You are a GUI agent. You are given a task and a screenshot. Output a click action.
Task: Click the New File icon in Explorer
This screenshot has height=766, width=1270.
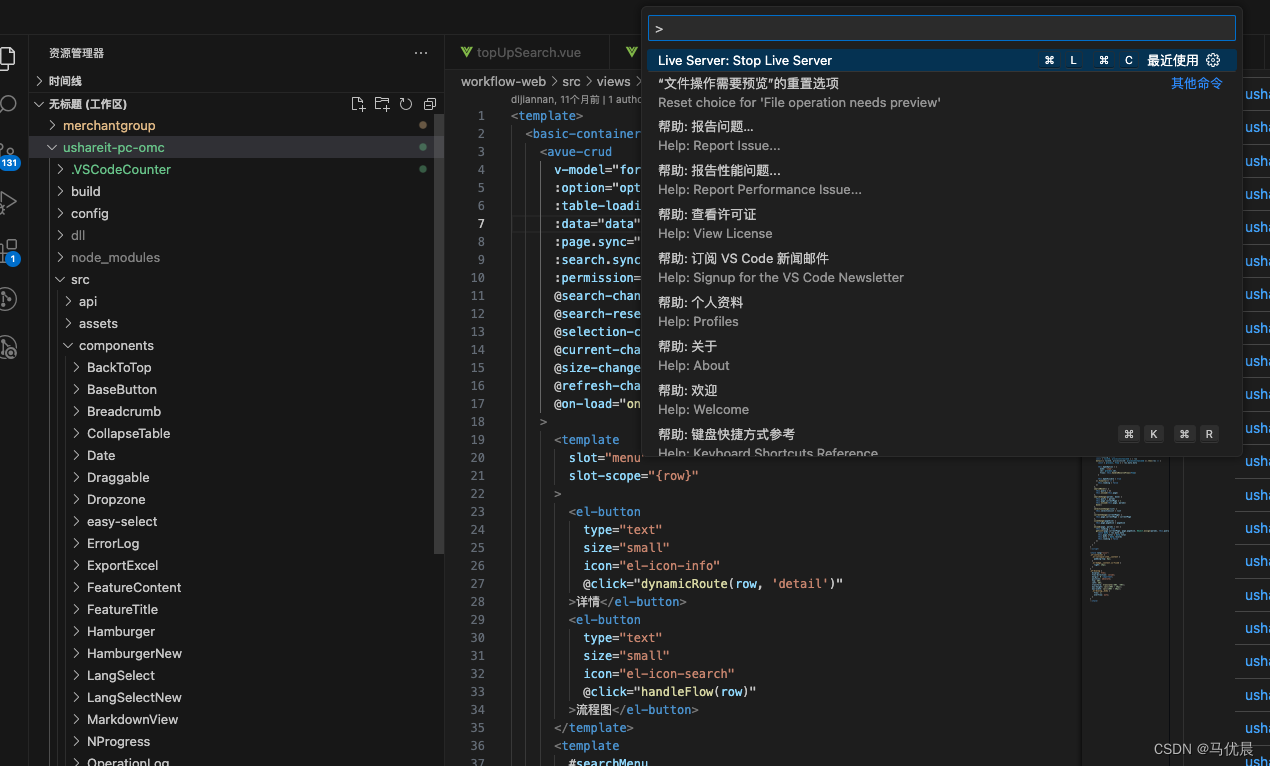[358, 103]
